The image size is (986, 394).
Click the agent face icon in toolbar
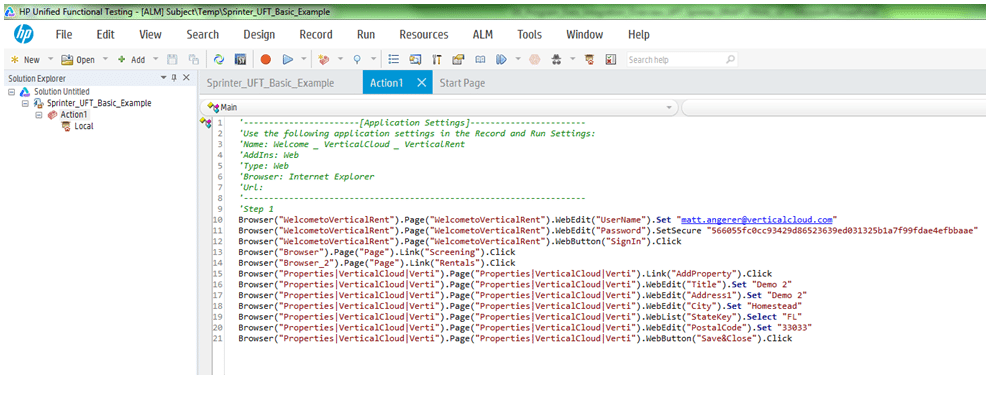(x=589, y=60)
